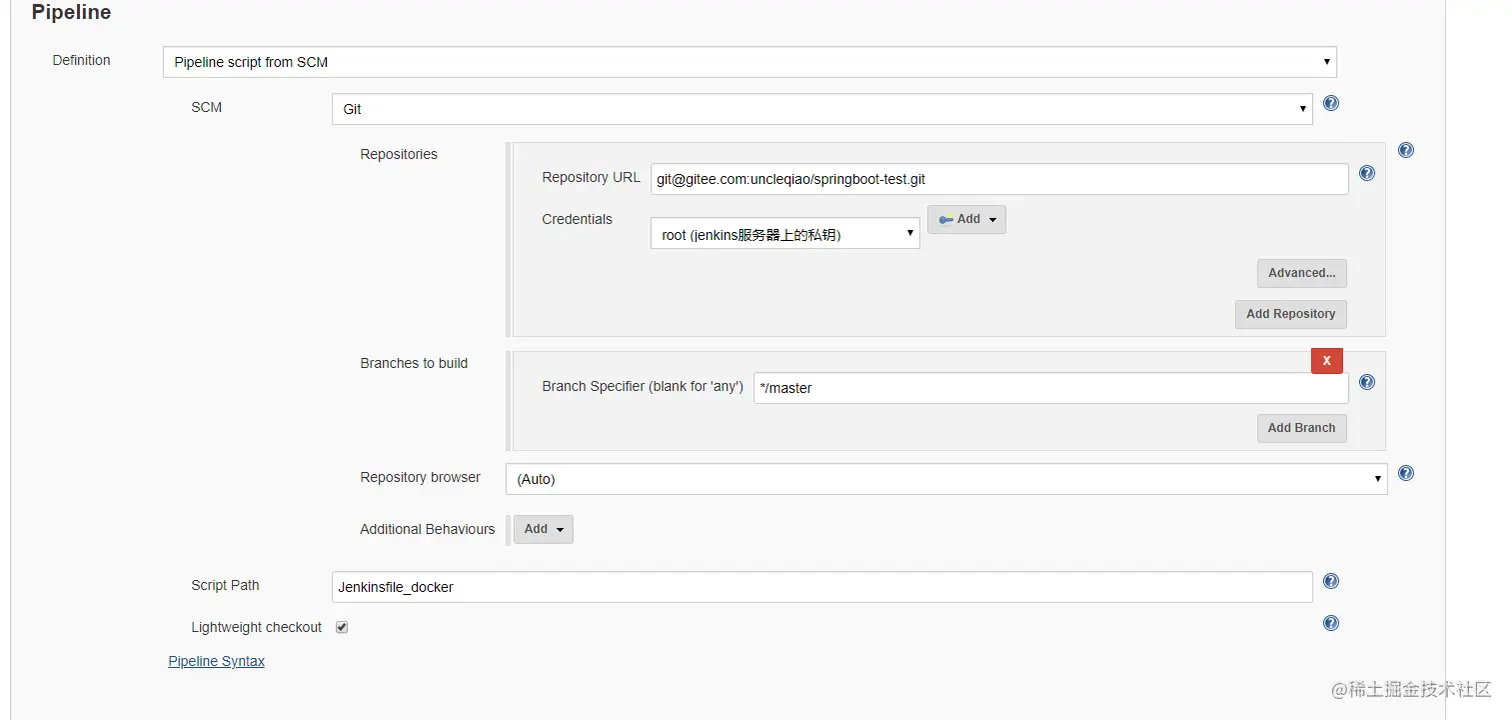
Task: Open help icon for Lightweight checkout
Action: coord(1331,623)
